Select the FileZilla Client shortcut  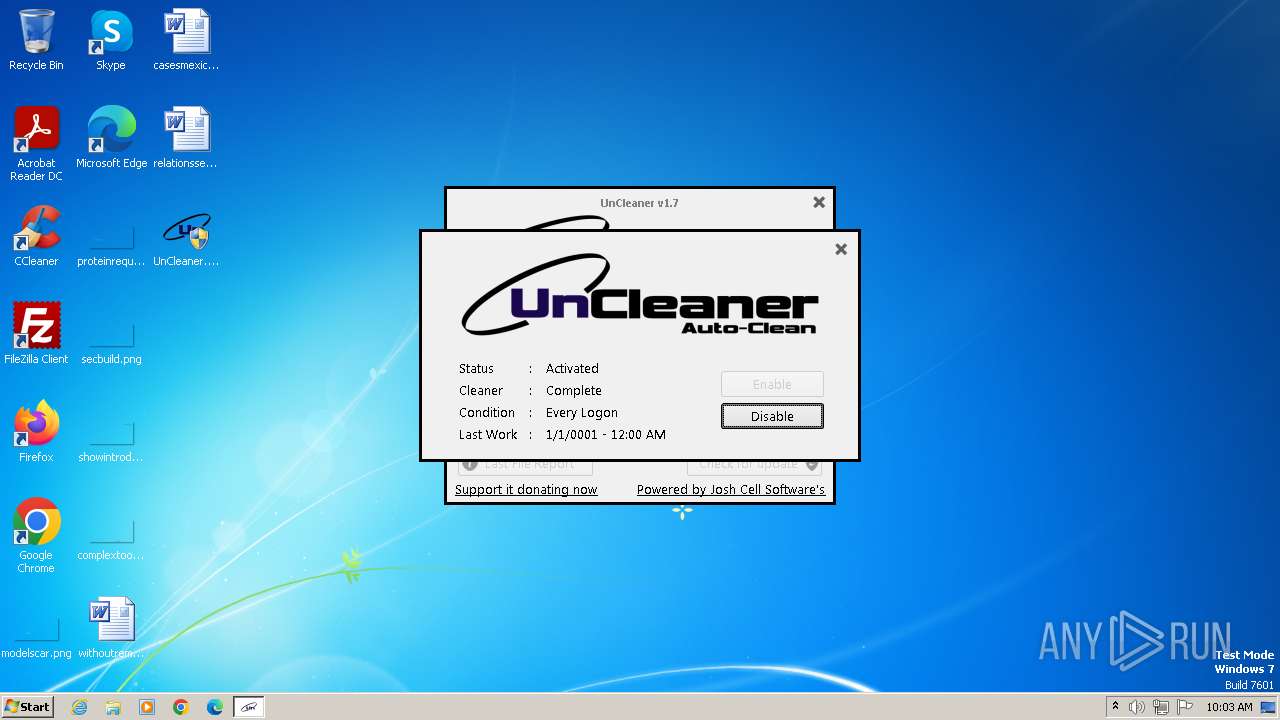tap(36, 334)
